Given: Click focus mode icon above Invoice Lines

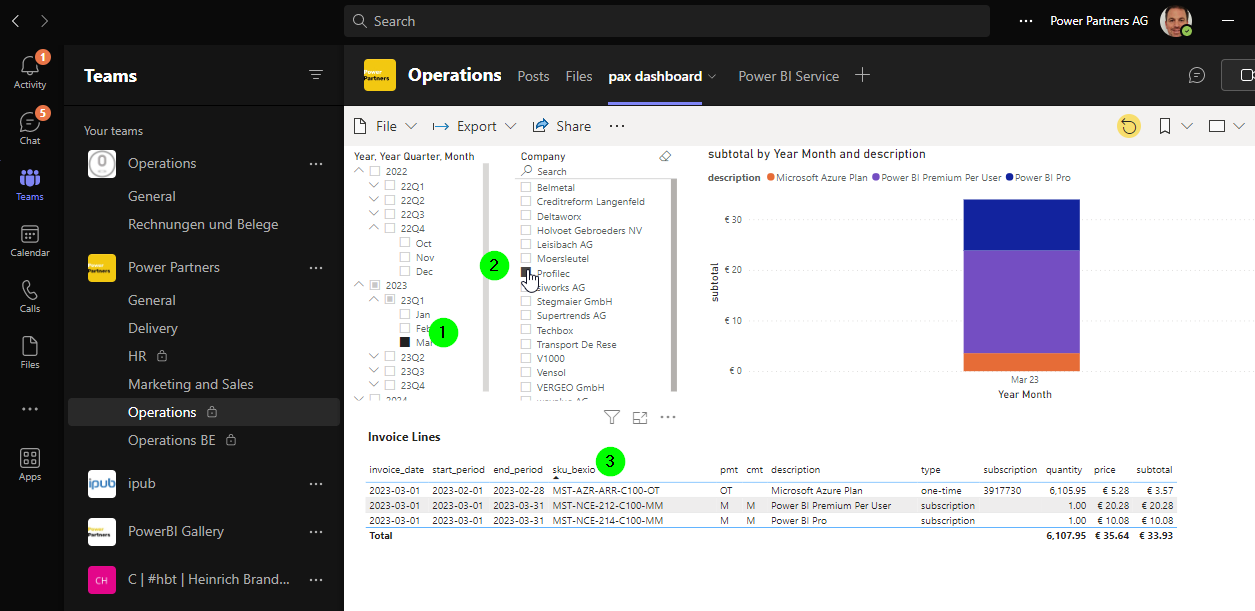Looking at the screenshot, I should [x=640, y=417].
